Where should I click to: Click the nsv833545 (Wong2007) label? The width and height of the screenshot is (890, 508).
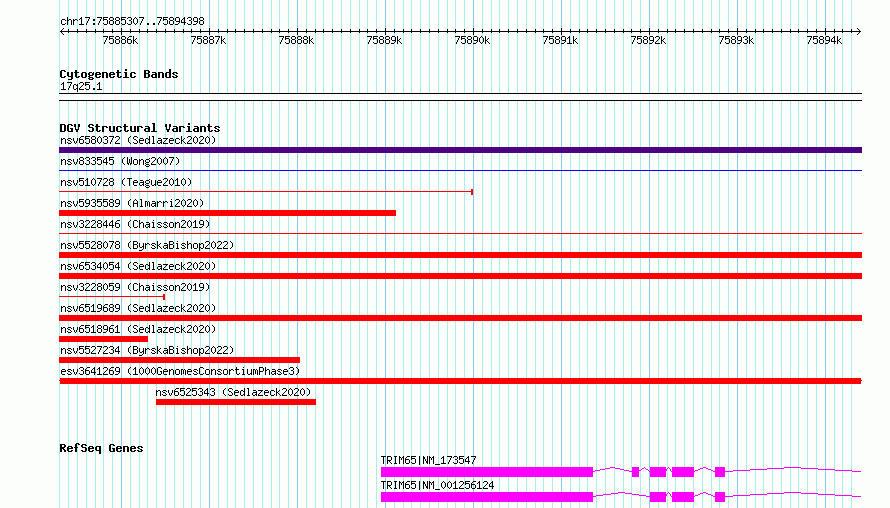click(120, 161)
